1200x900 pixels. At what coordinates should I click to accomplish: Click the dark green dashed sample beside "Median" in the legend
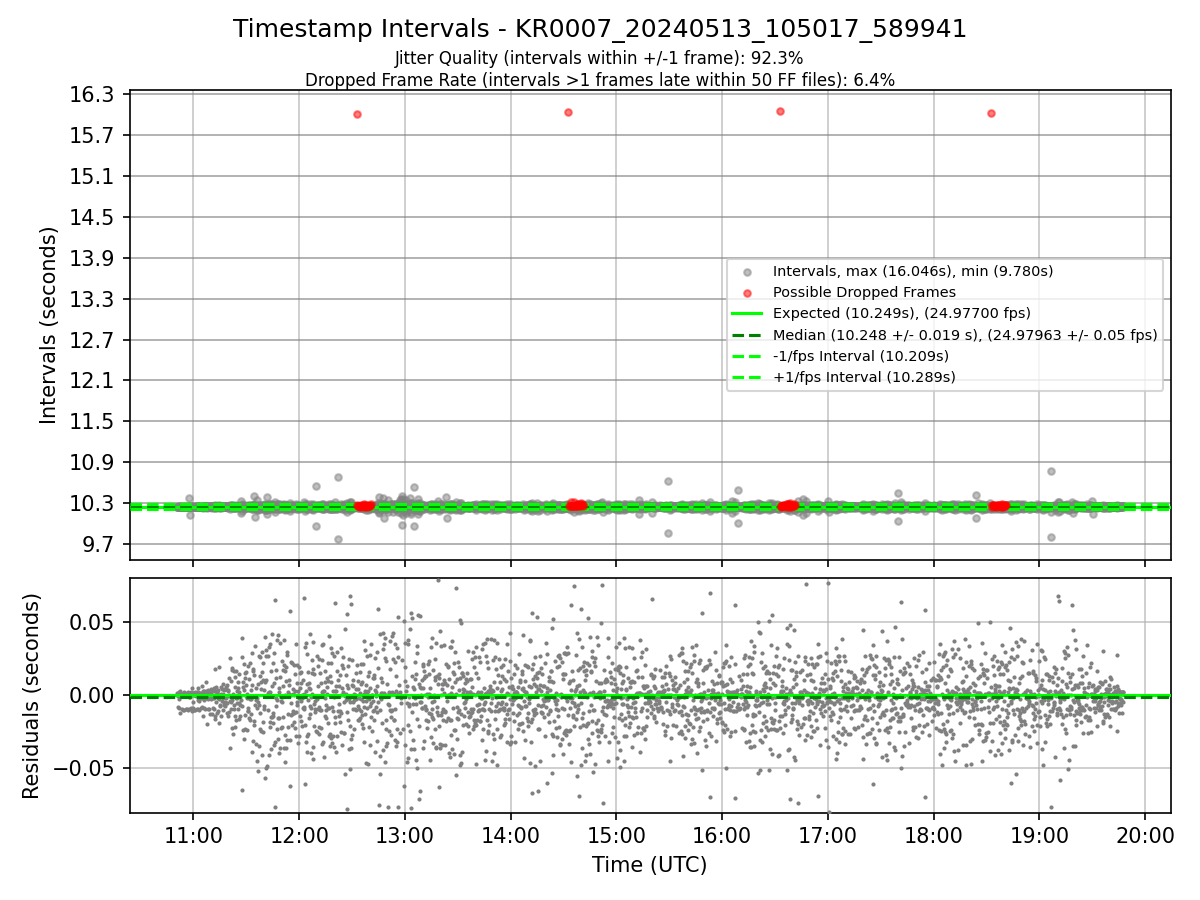click(x=749, y=335)
